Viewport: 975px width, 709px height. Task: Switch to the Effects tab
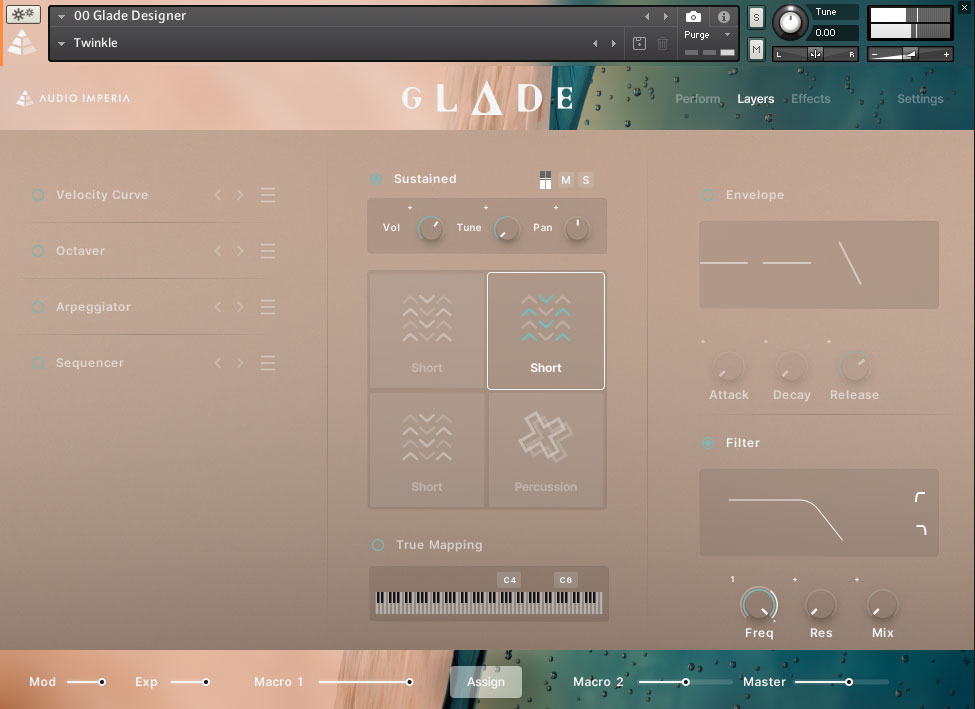[810, 99]
